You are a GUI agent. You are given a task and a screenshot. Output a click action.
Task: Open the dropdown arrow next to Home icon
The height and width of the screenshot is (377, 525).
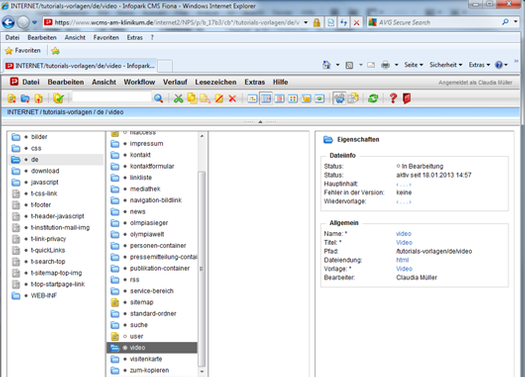[x=338, y=65]
